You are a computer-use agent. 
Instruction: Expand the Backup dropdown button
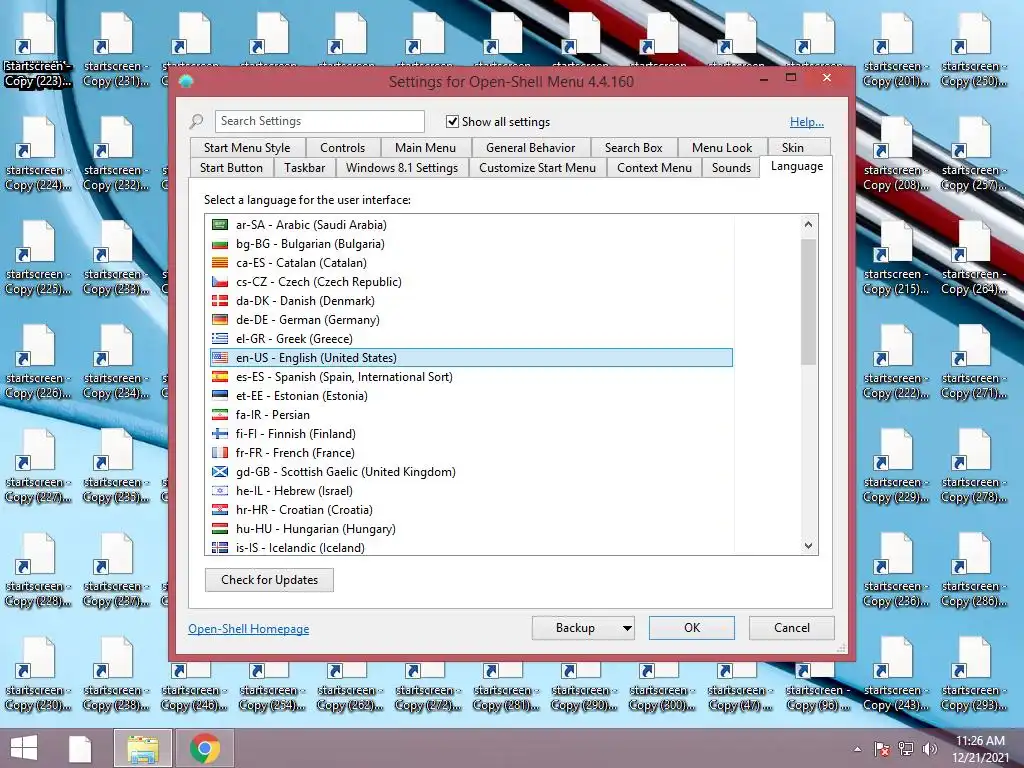click(627, 628)
